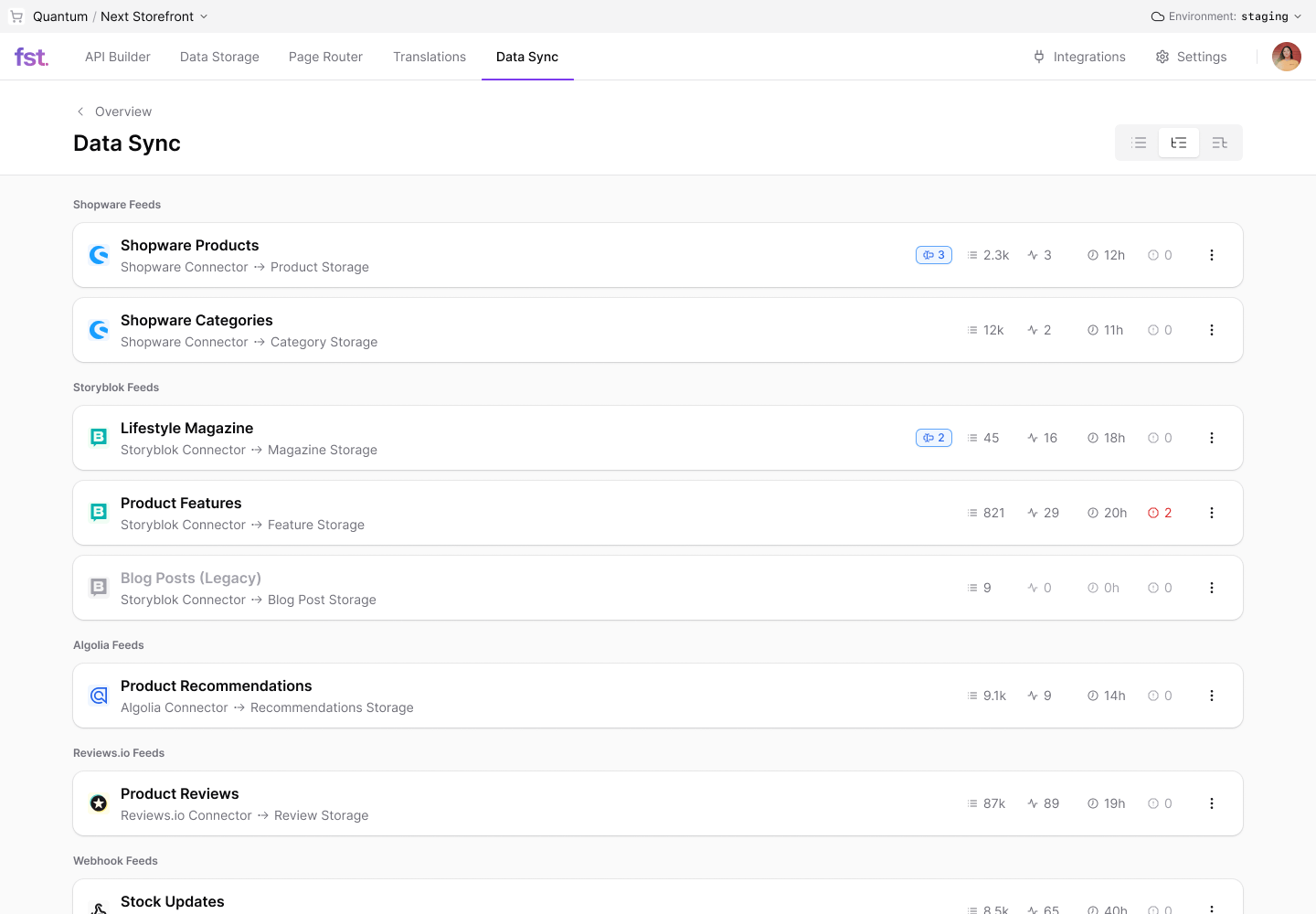1316x914 pixels.
Task: Click the Reviews.io Feeds group heading
Action: click(119, 753)
